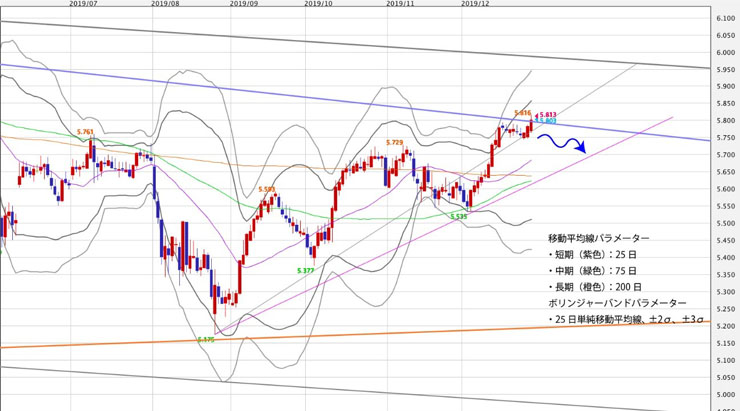This screenshot has height=411, width=740.
Task: Click the 5.000 price axis value
Action: (x=725, y=394)
